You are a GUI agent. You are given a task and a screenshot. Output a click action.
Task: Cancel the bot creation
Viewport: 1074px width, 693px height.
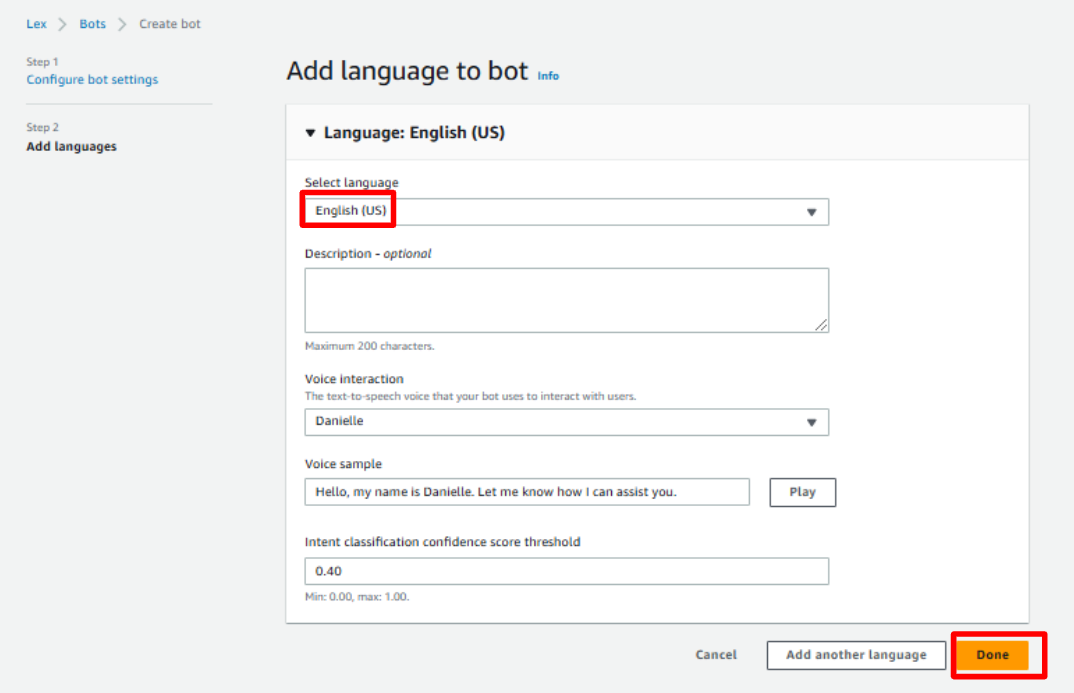click(x=716, y=655)
